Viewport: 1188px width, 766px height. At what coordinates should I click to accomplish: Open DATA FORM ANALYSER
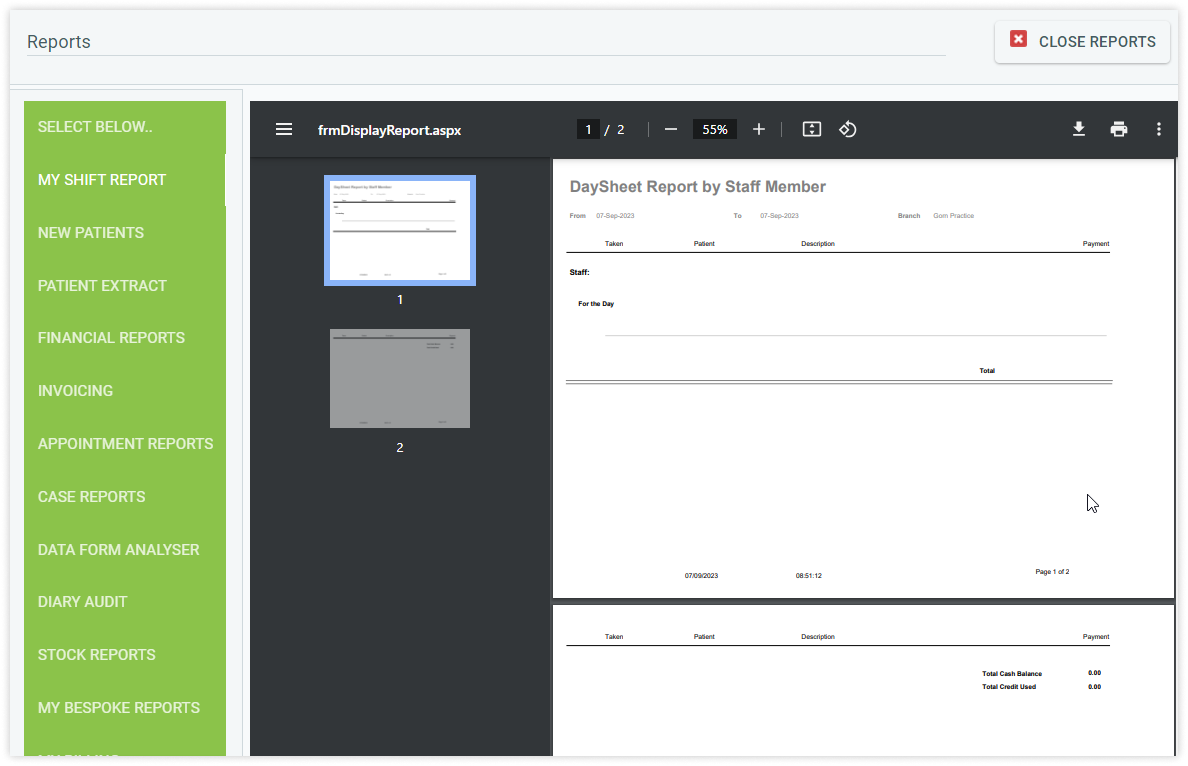125,550
